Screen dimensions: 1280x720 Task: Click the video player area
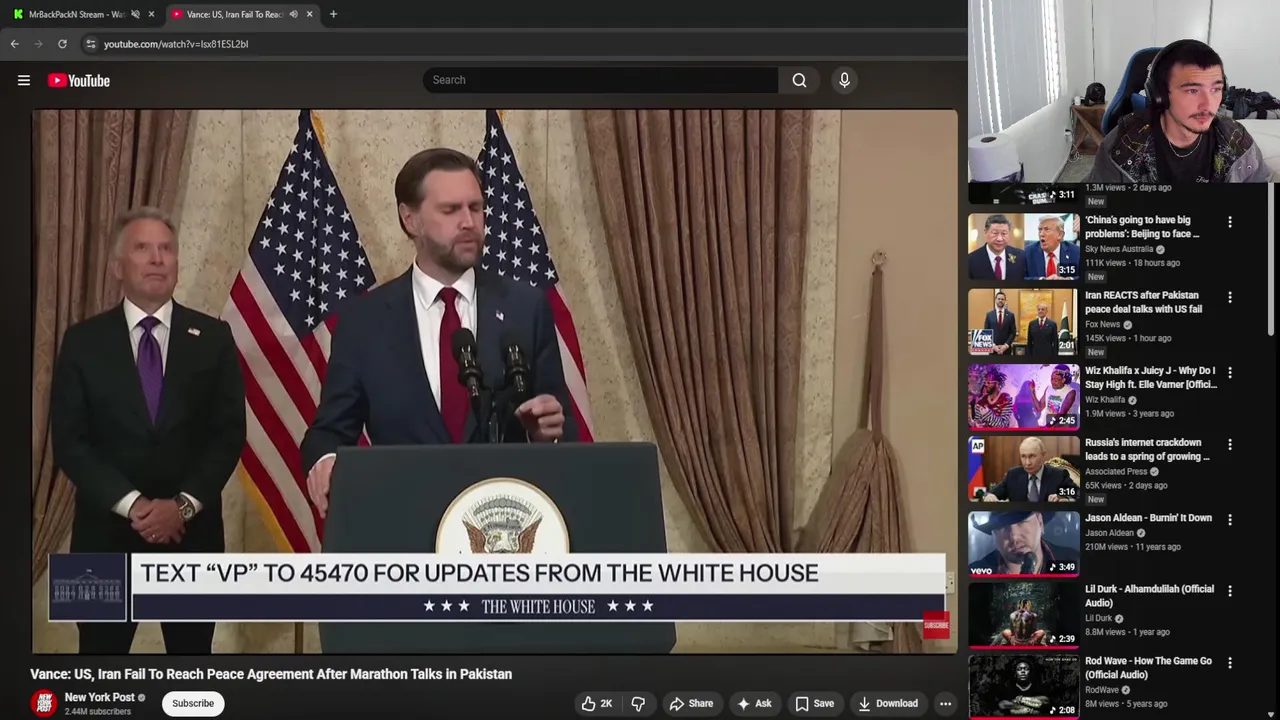point(494,380)
